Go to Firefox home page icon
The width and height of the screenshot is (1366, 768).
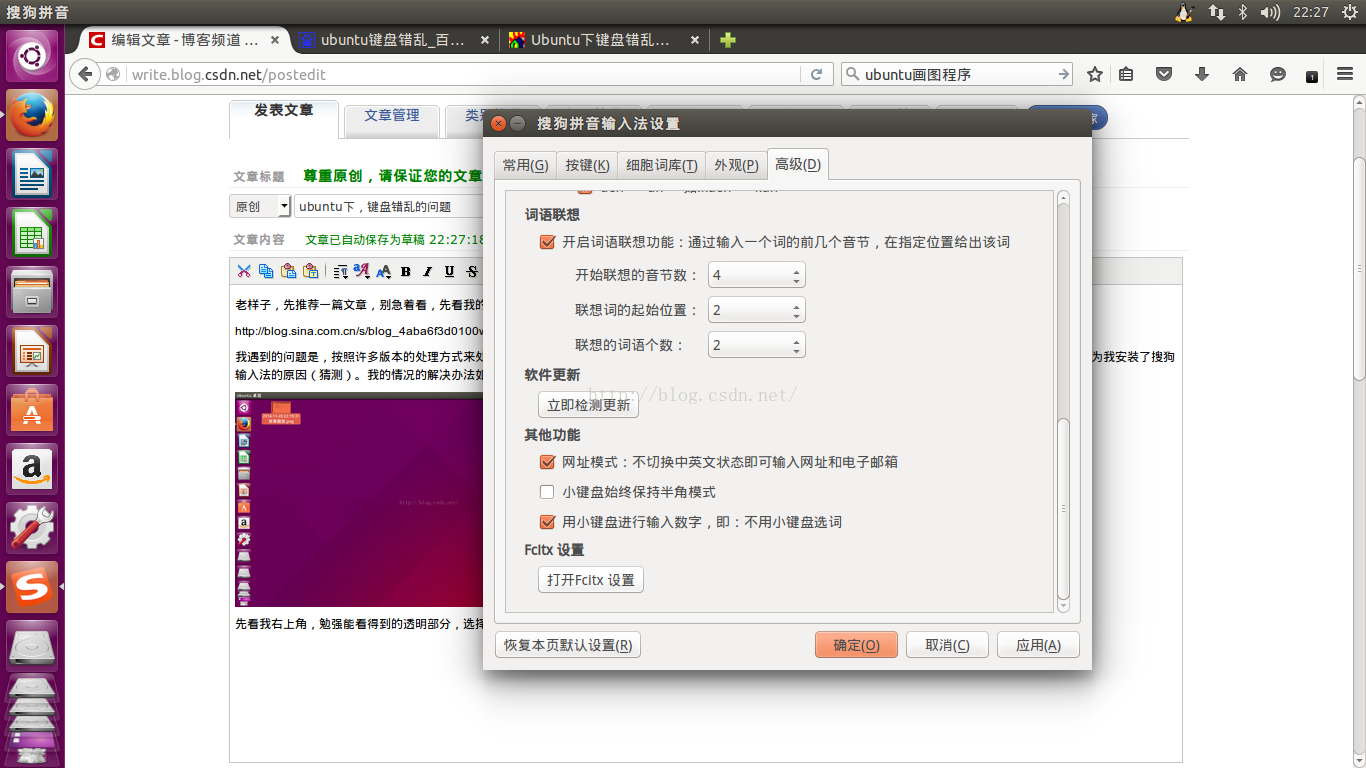(1240, 74)
